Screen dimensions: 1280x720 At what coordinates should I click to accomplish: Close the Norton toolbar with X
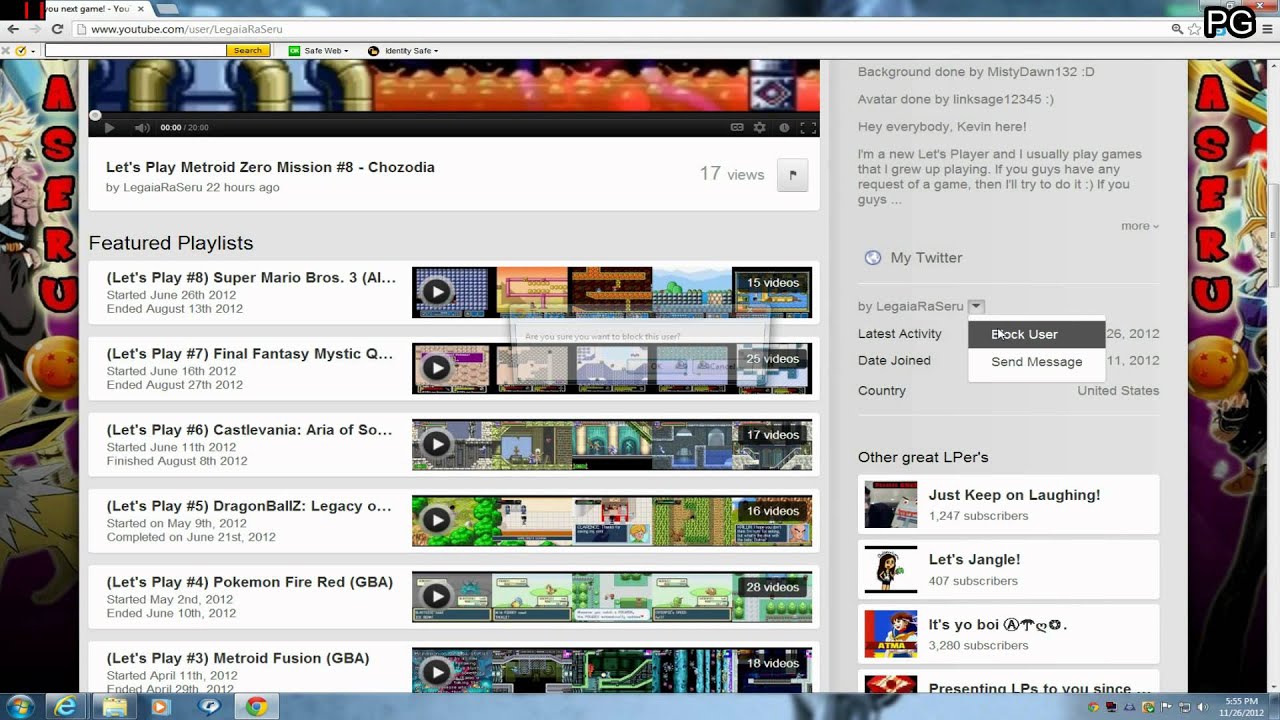point(7,50)
